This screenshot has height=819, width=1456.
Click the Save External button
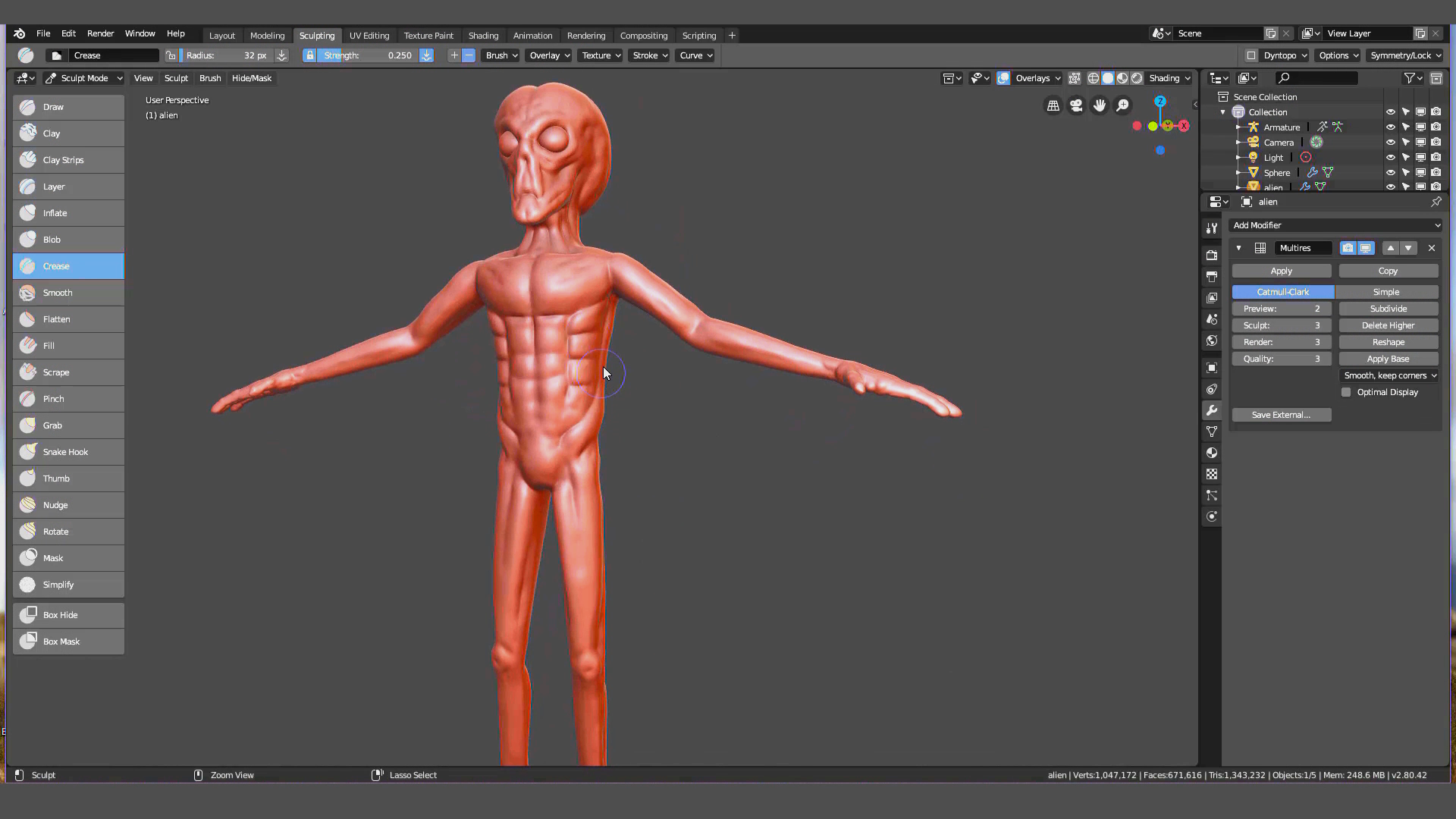click(1282, 415)
